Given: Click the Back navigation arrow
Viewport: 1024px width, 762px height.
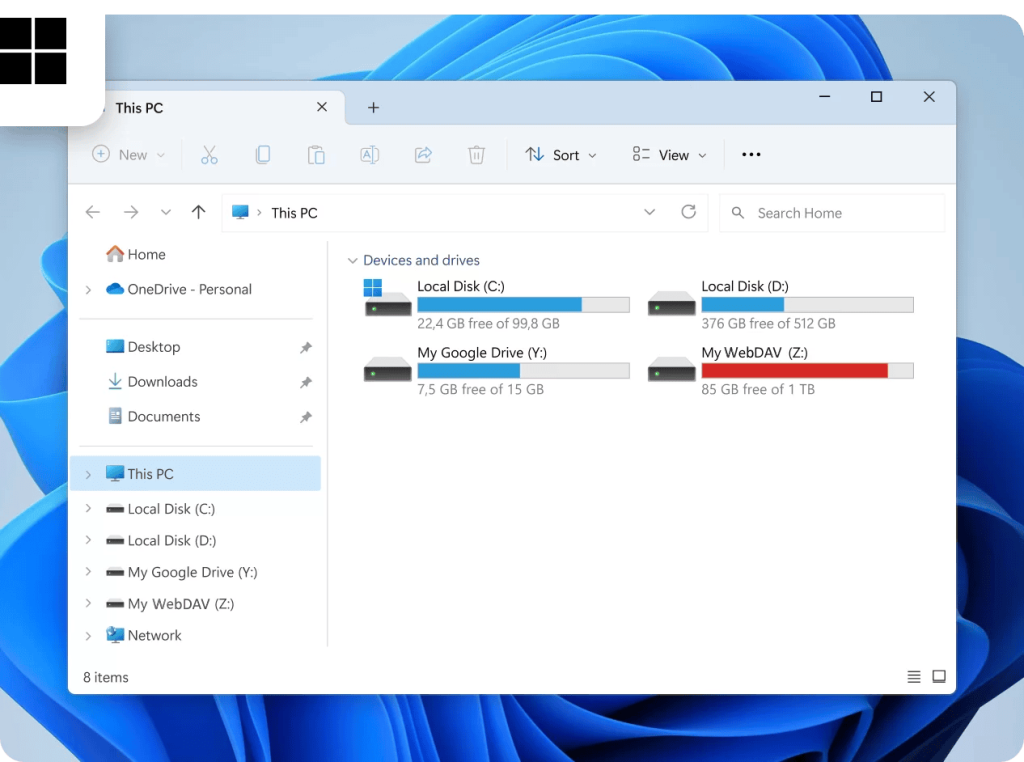Looking at the screenshot, I should pos(93,212).
